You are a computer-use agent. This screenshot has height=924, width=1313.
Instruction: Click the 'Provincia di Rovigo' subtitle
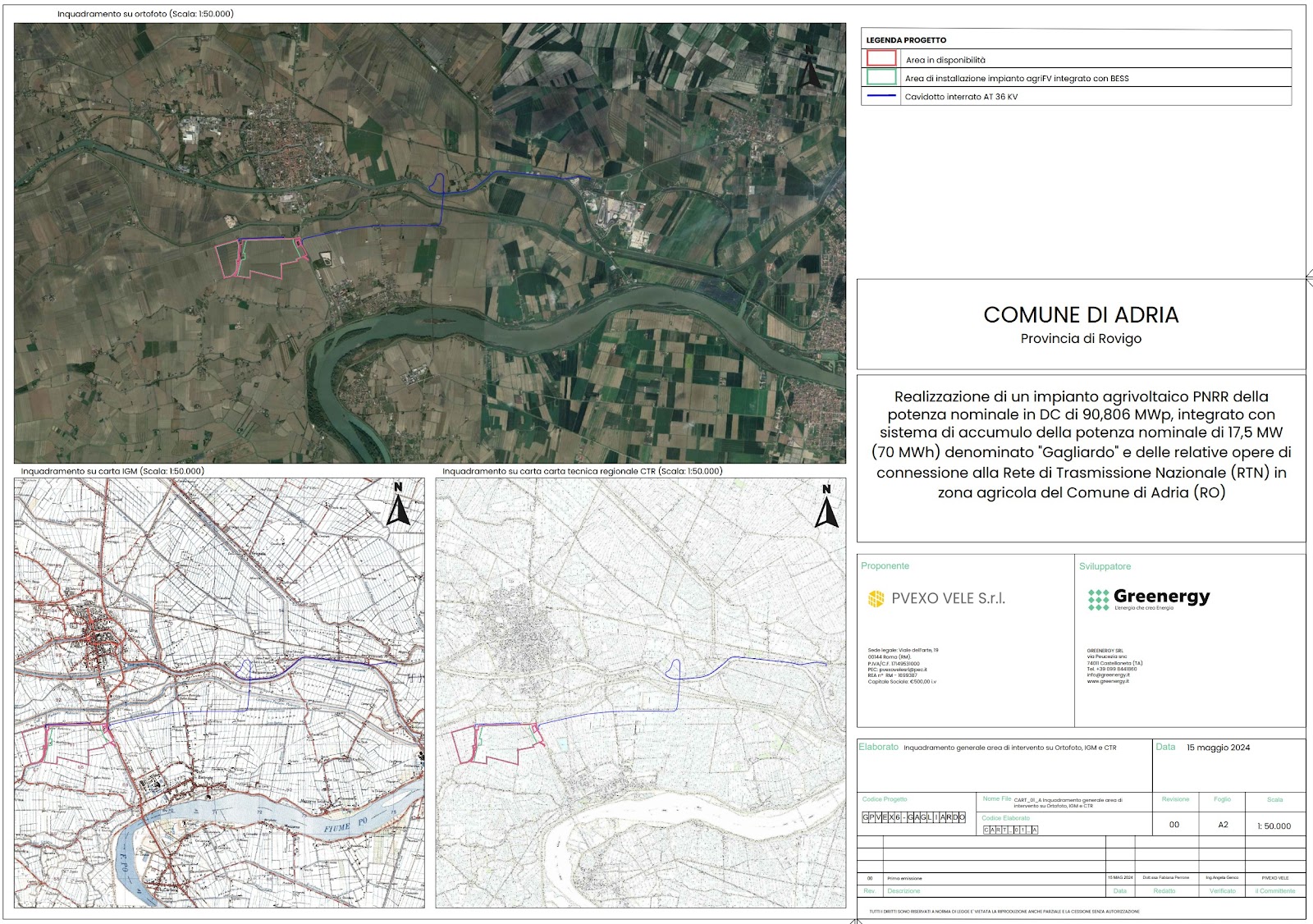point(1081,338)
